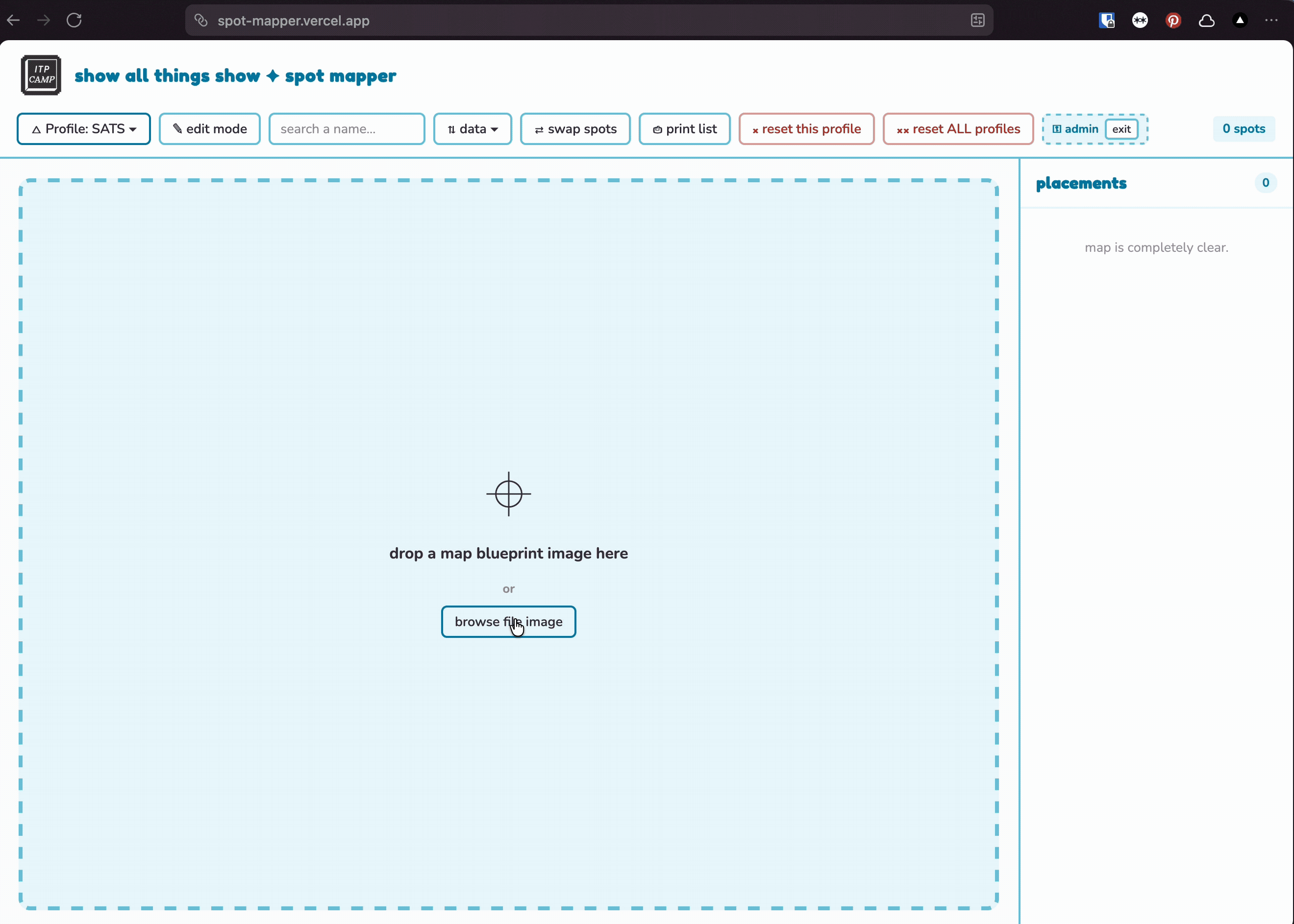Open the browser three-dots menu
Image resolution: width=1294 pixels, height=924 pixels.
1271,21
